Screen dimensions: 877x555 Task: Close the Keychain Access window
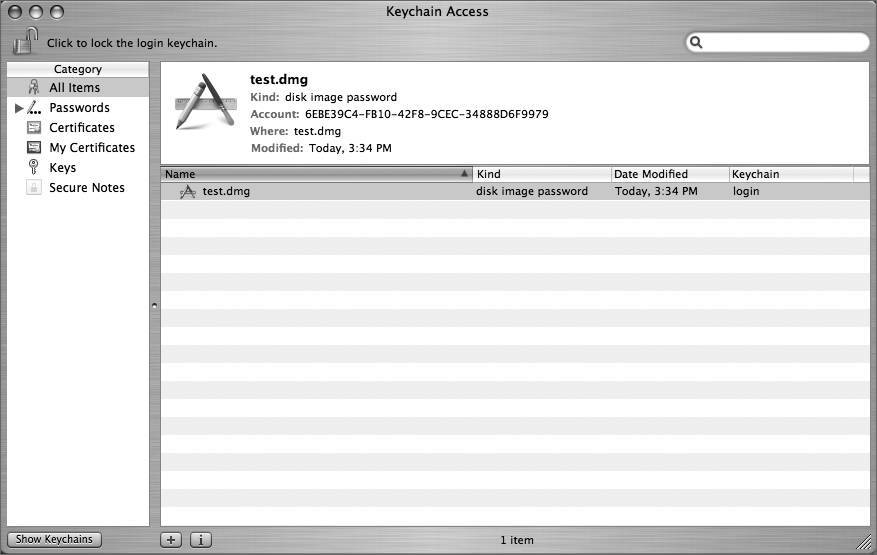pos(15,11)
